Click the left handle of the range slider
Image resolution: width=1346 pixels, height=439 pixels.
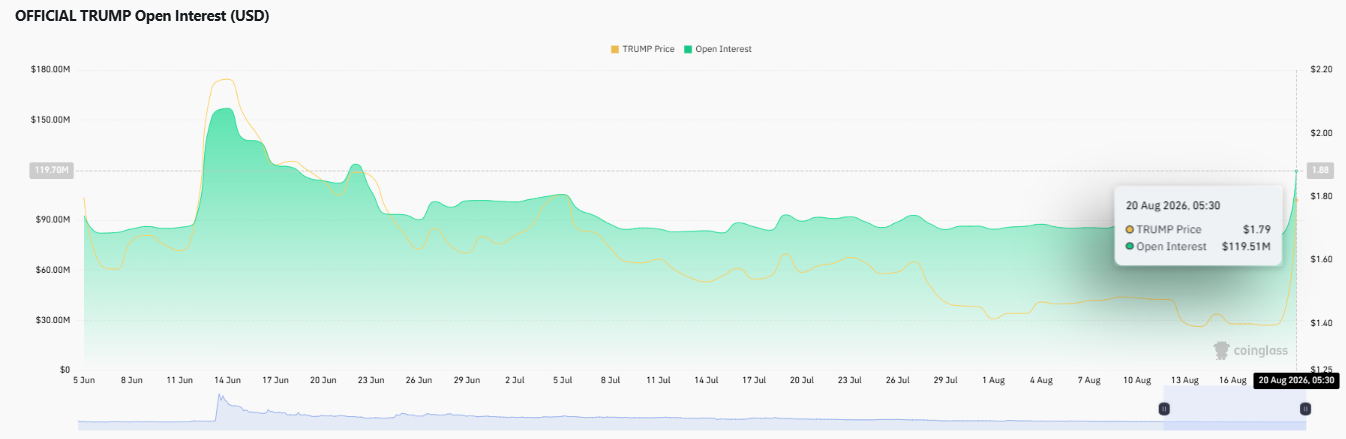(x=1164, y=409)
